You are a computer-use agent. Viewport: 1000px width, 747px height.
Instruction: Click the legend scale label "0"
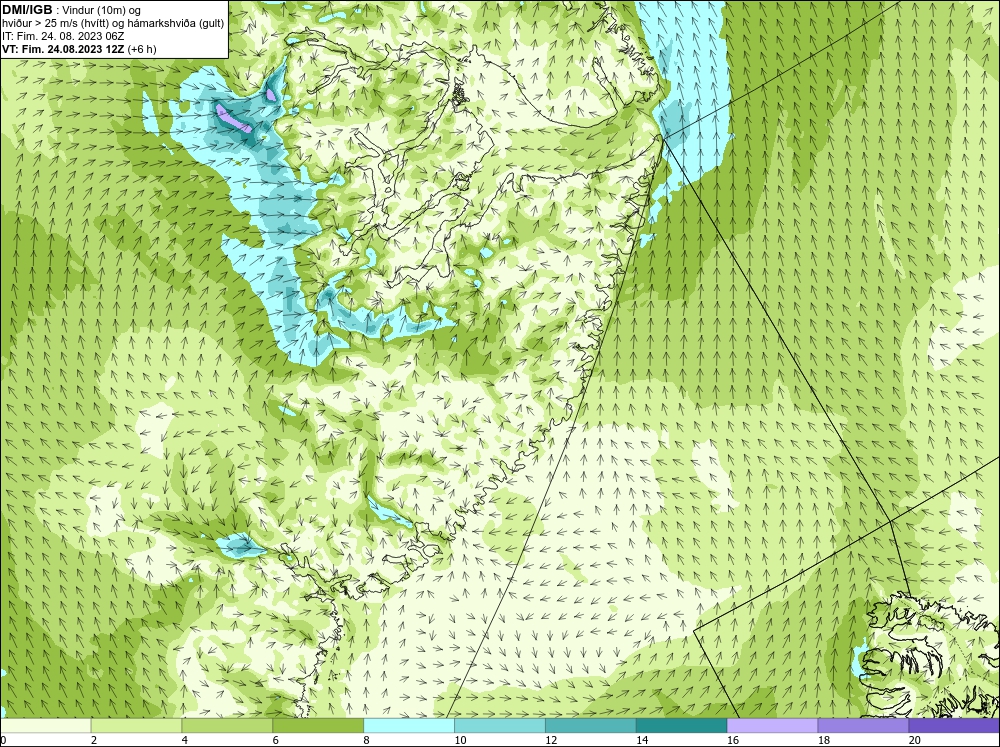pyautogui.click(x=3, y=740)
